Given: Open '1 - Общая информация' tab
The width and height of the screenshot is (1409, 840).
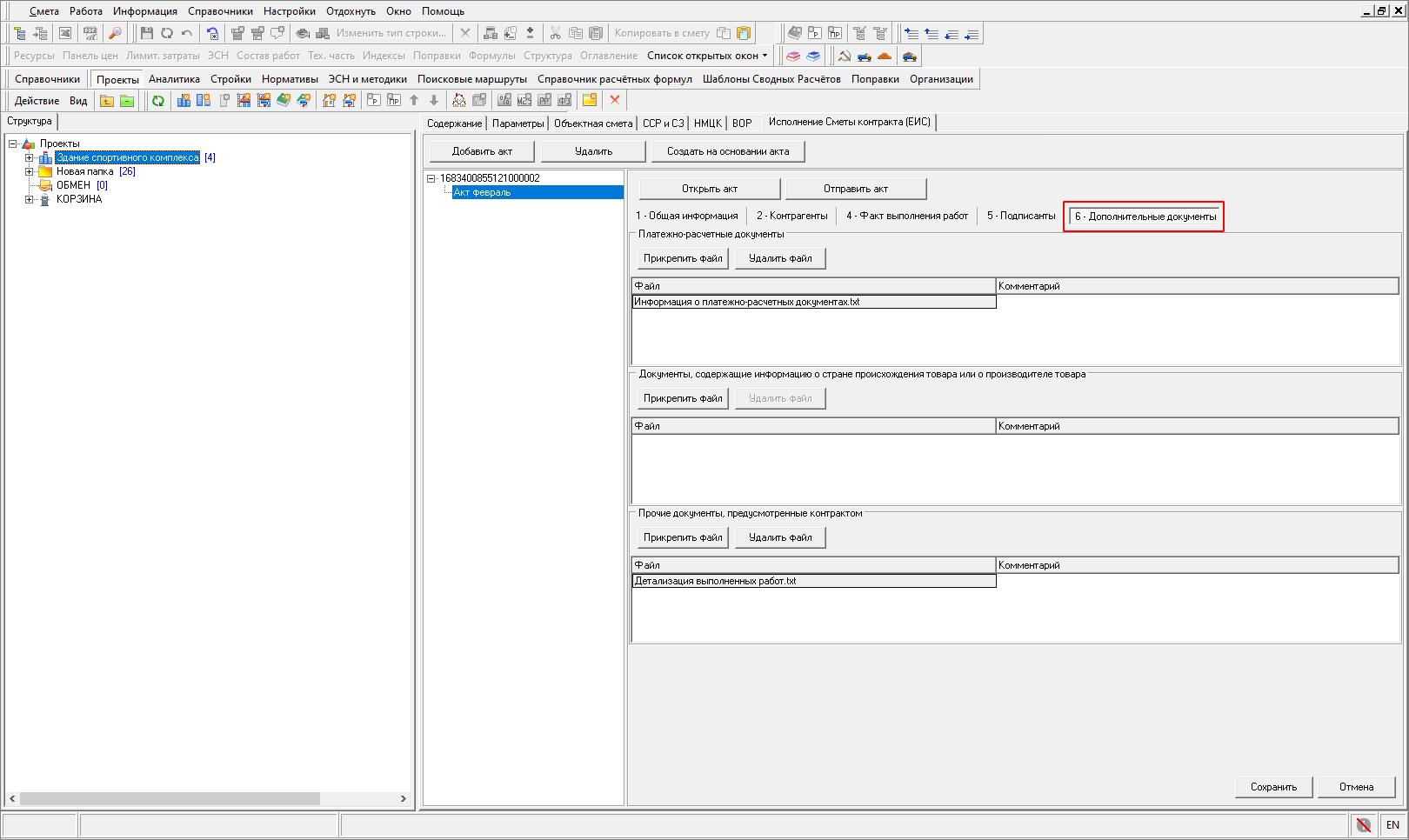Looking at the screenshot, I should (x=686, y=216).
